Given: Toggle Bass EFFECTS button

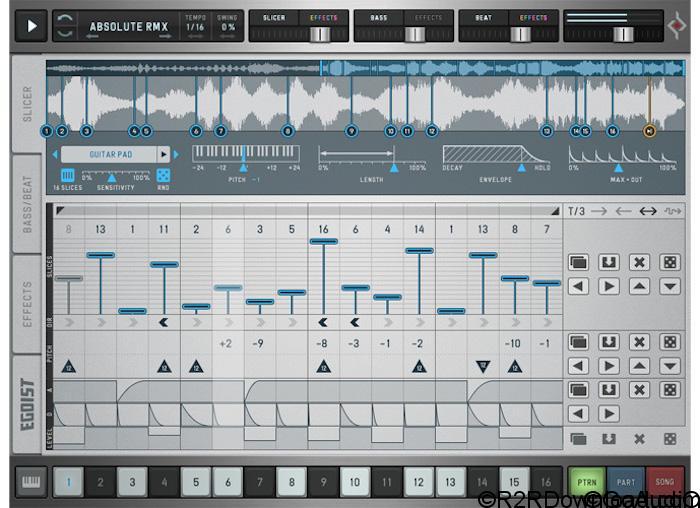Looking at the screenshot, I should click(428, 18).
